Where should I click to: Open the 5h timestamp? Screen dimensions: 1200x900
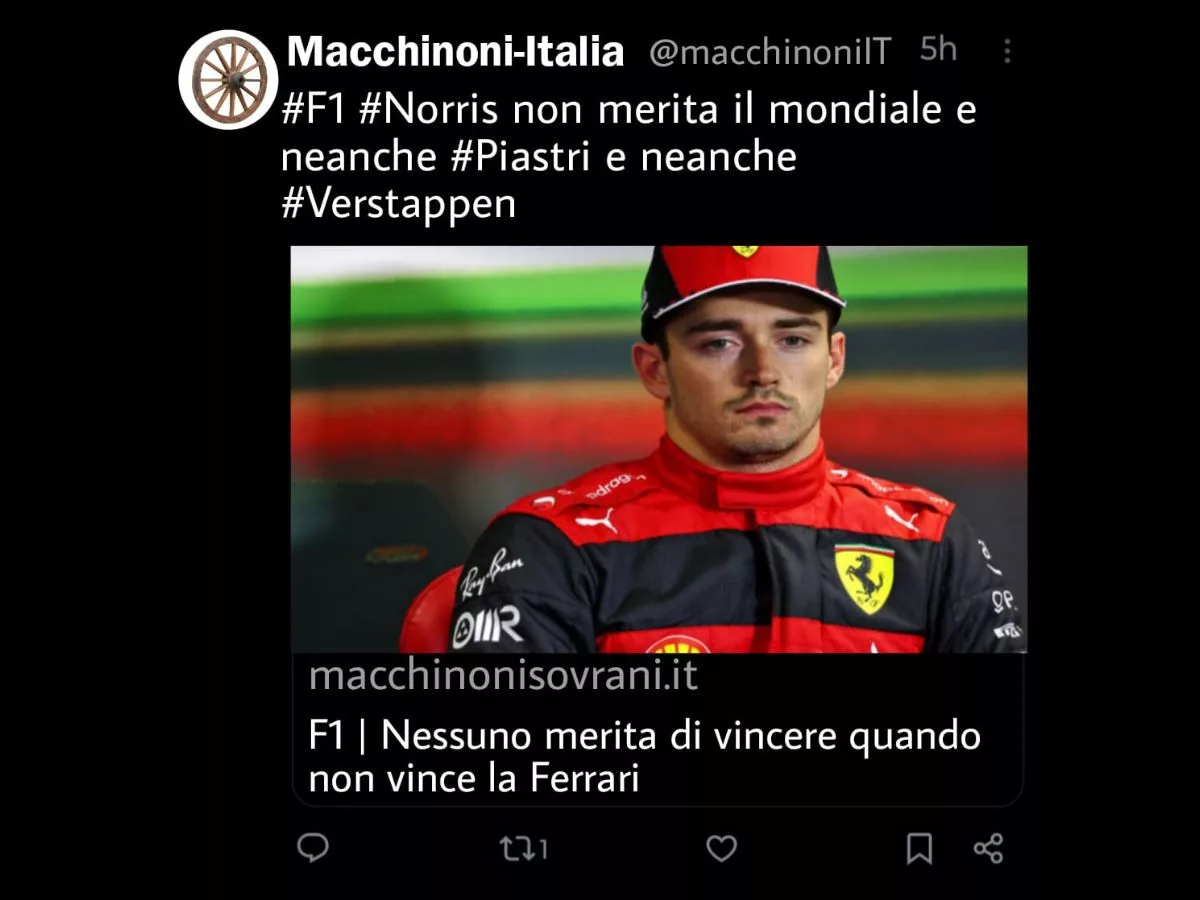pos(938,49)
